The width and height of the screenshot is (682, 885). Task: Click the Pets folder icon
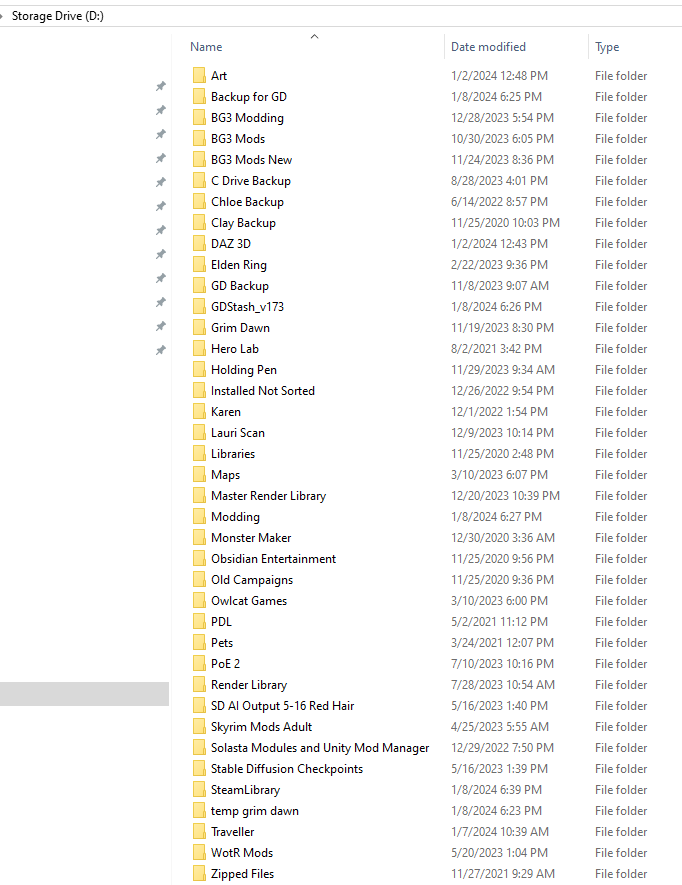199,642
